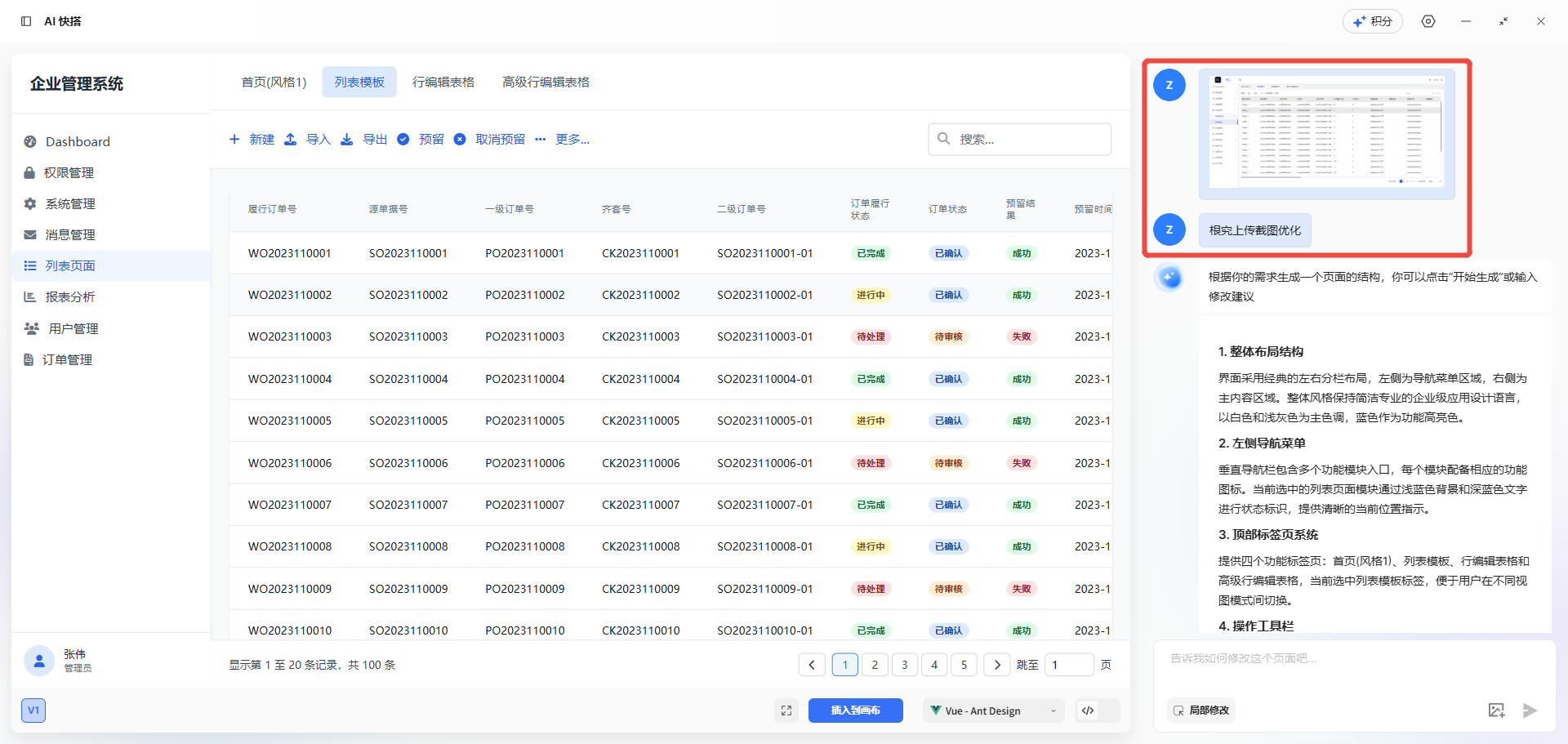Click the upload image icon in chat
Screen dimensions: 1568x744
1495,711
